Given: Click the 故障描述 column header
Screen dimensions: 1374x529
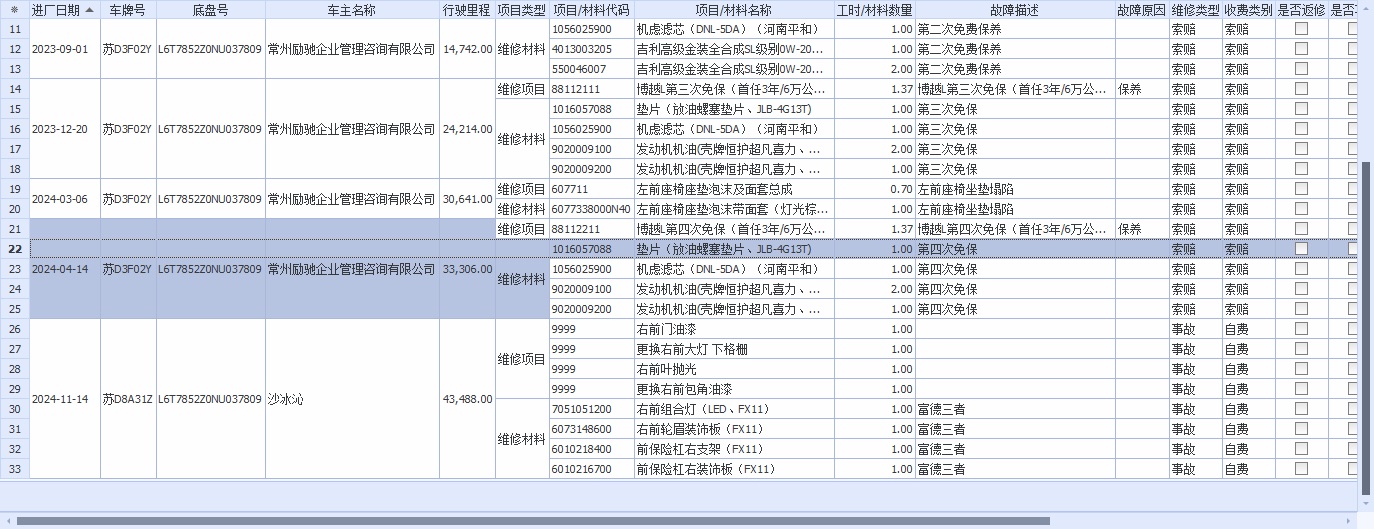Looking at the screenshot, I should coord(1015,10).
